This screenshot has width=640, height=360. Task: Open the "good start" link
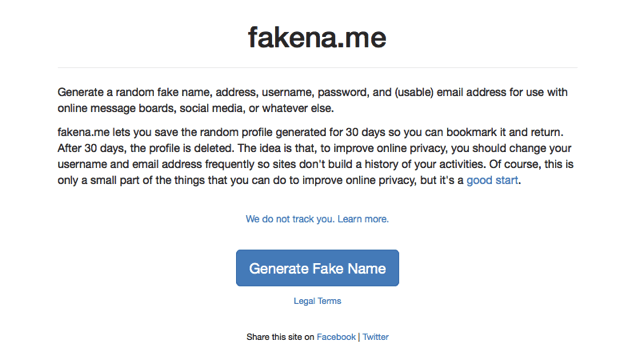(492, 180)
